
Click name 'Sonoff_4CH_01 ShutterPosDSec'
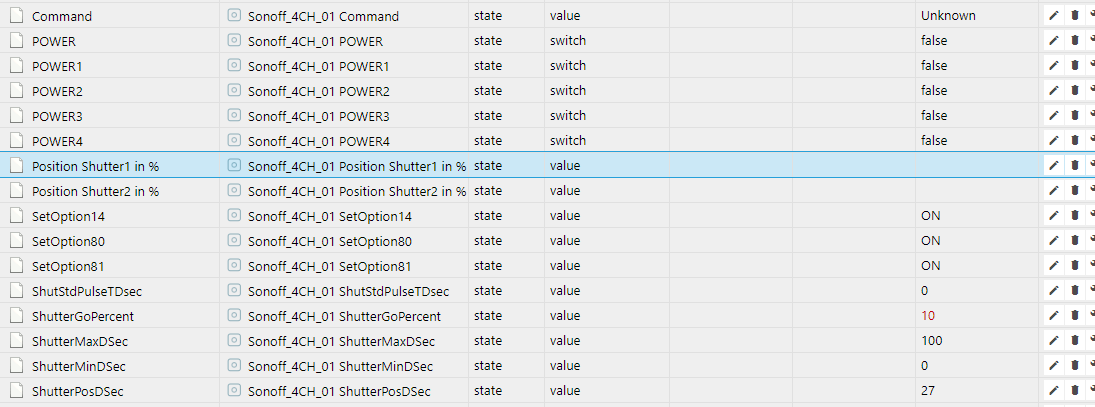pyautogui.click(x=339, y=392)
